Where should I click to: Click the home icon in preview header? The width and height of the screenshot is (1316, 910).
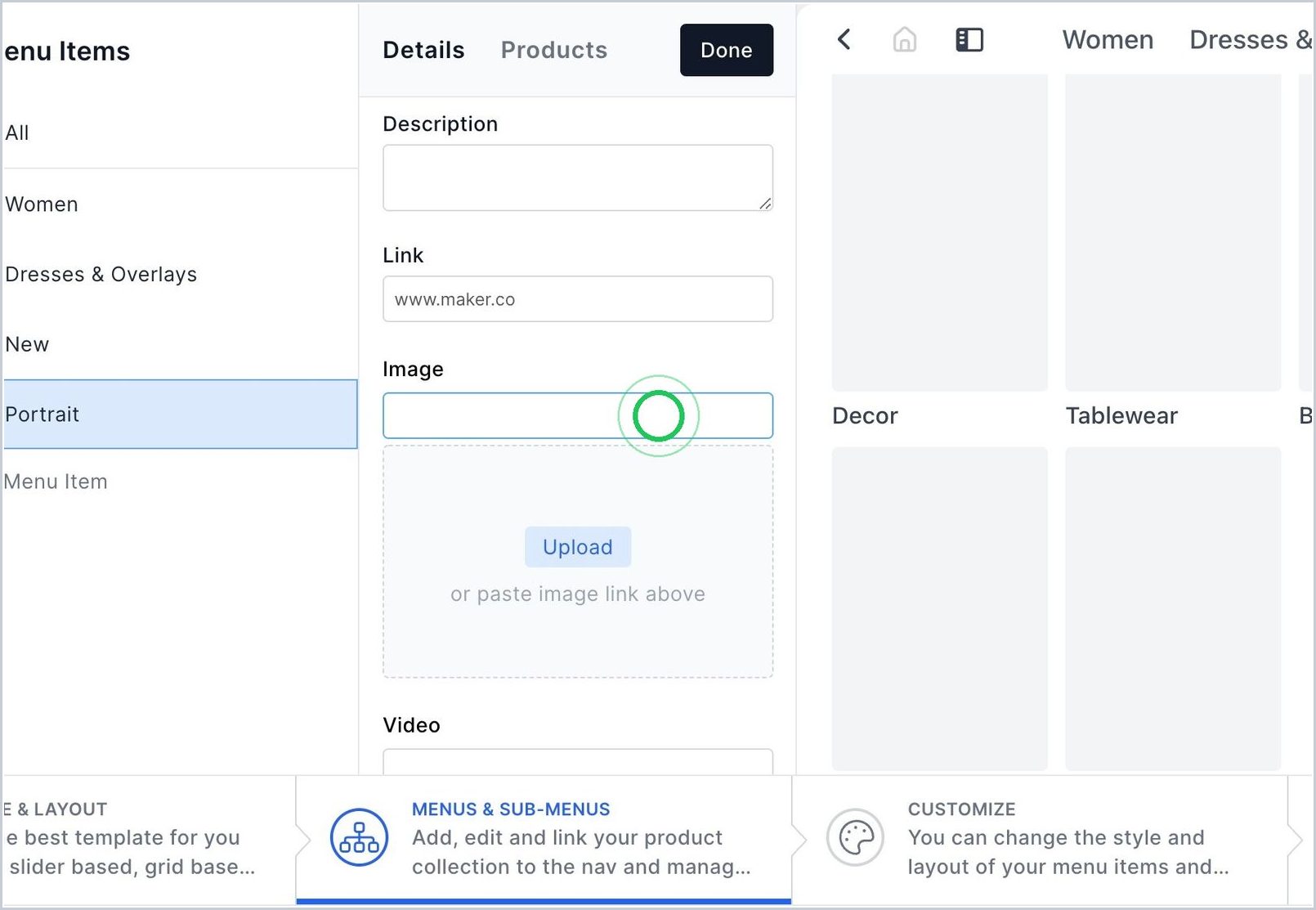(905, 39)
